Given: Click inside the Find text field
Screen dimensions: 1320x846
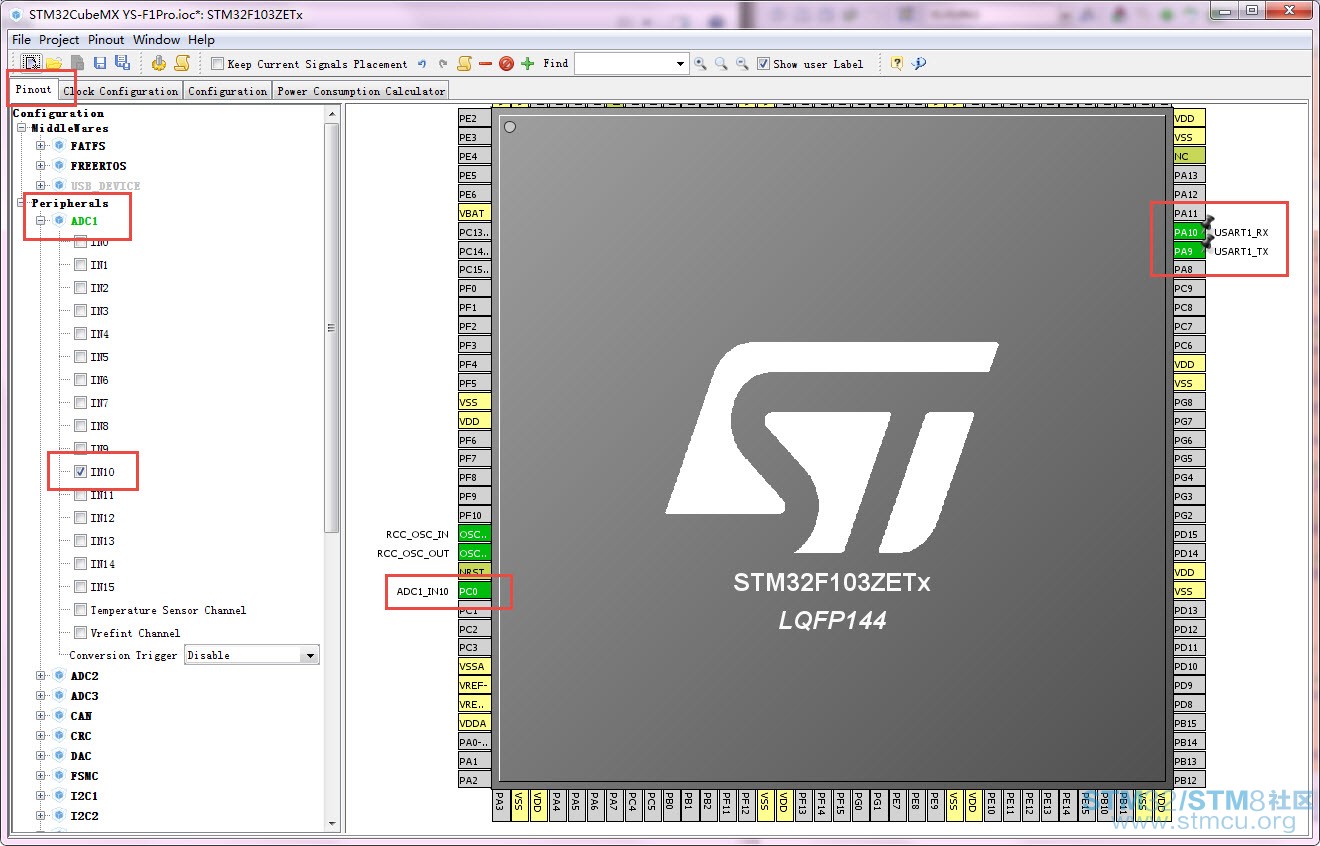Looking at the screenshot, I should pos(624,64).
